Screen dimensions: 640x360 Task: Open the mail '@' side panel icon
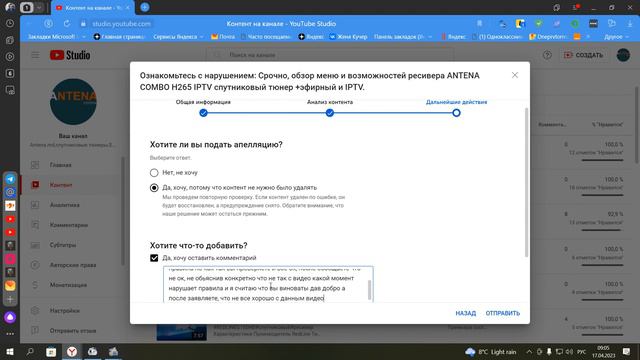tap(10, 192)
